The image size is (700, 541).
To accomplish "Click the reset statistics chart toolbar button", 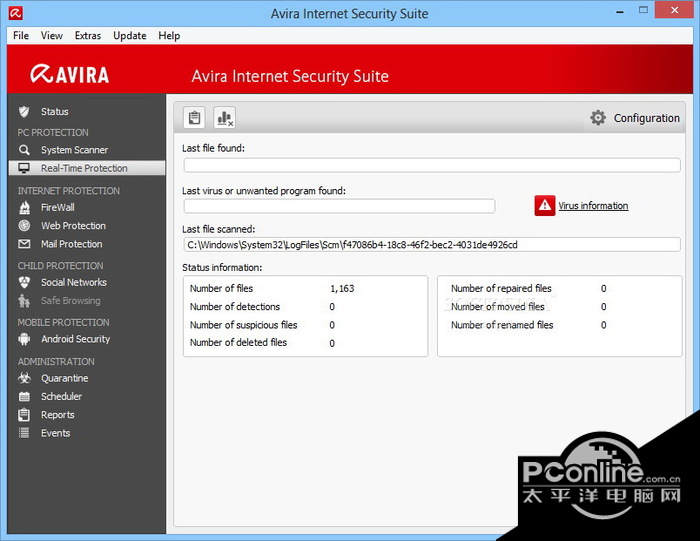I will pos(225,118).
